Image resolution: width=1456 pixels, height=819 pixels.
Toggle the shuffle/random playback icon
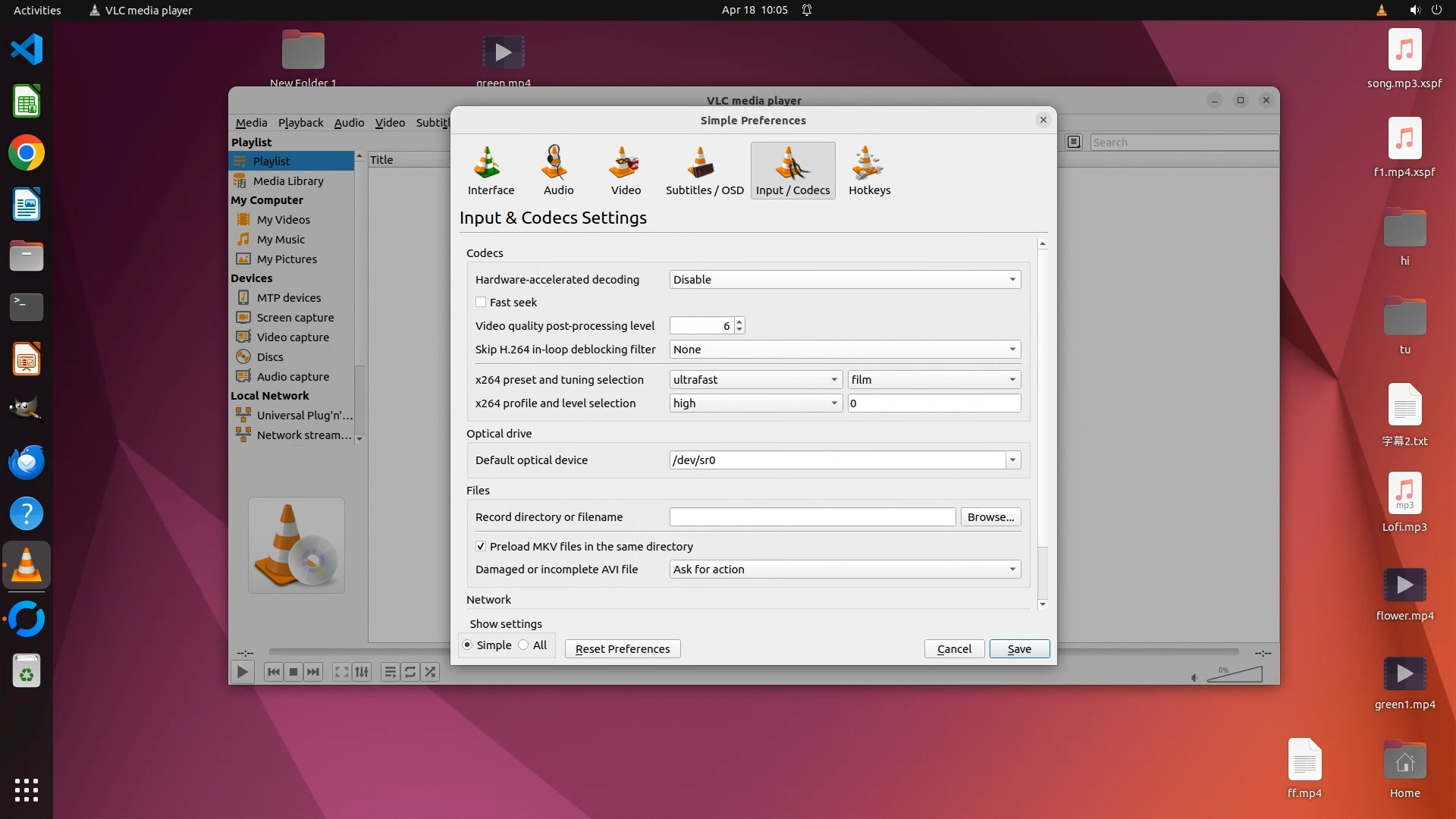430,672
